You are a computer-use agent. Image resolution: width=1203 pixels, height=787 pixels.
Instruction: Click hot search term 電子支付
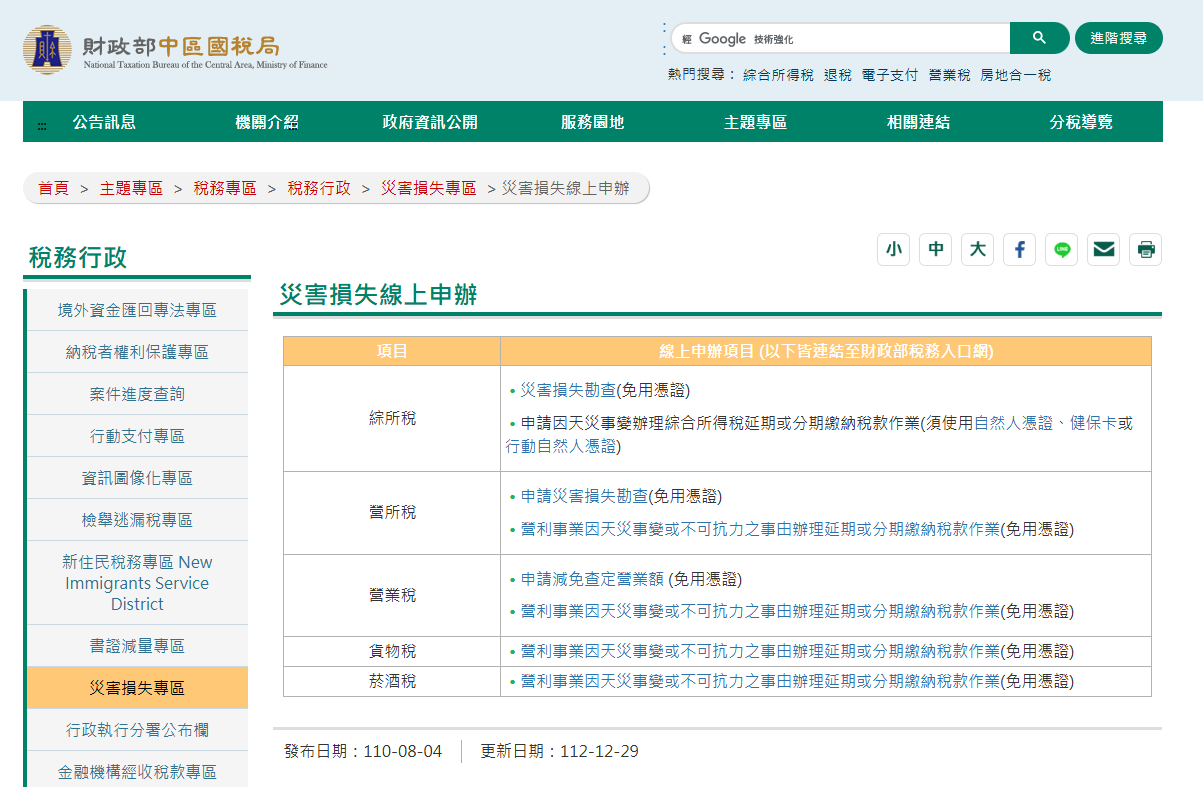pyautogui.click(x=889, y=75)
